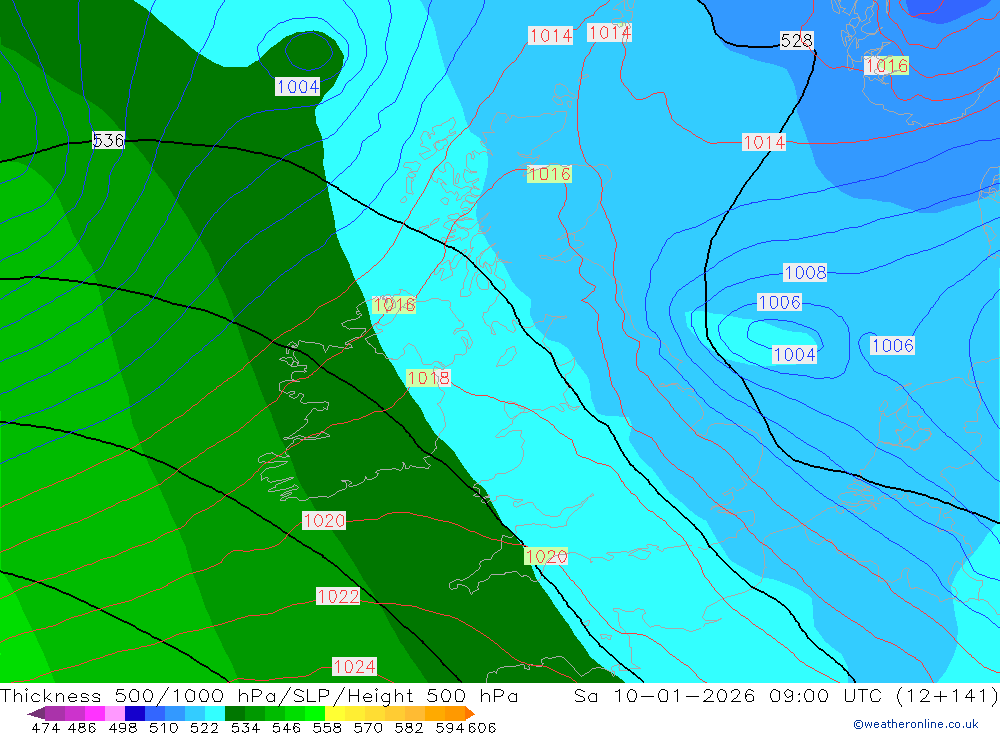The height and width of the screenshot is (733, 1000).
Task: Click the 1006 label between 1008 and 1004
Action: point(779,302)
